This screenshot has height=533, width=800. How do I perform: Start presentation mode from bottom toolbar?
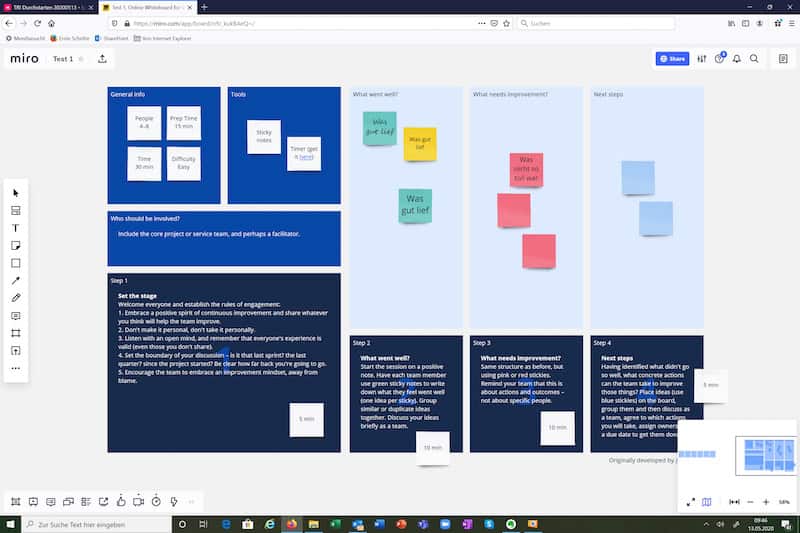pos(33,502)
